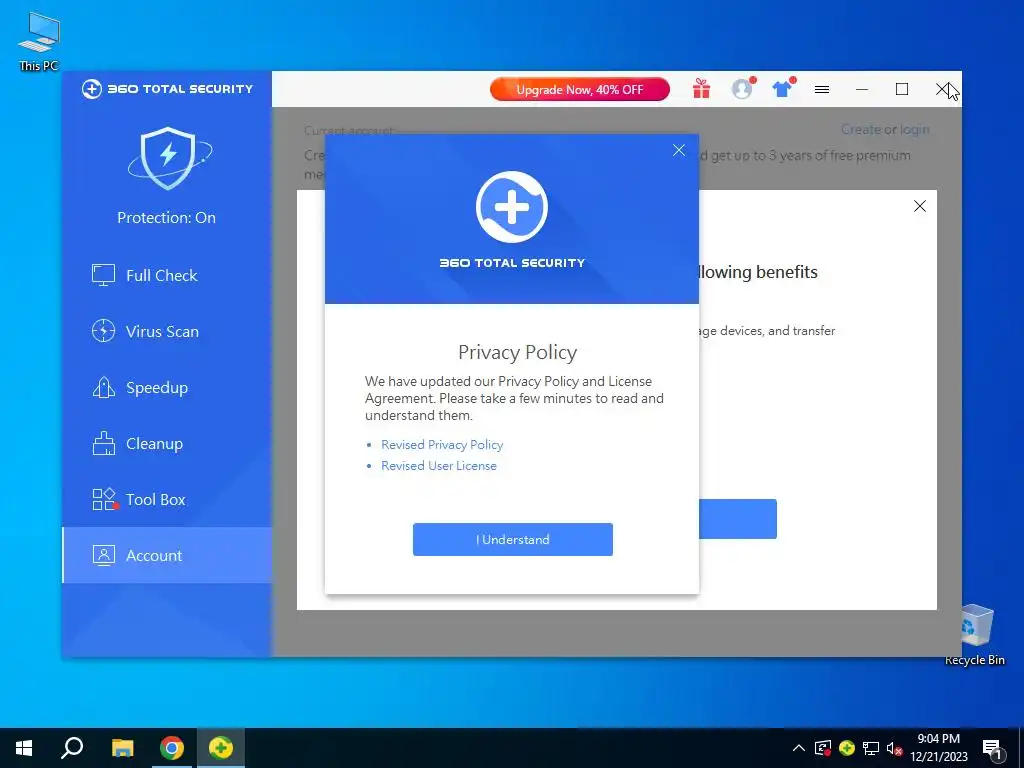1024x768 pixels.
Task: Click the blue button behind the dialog
Action: [x=737, y=519]
